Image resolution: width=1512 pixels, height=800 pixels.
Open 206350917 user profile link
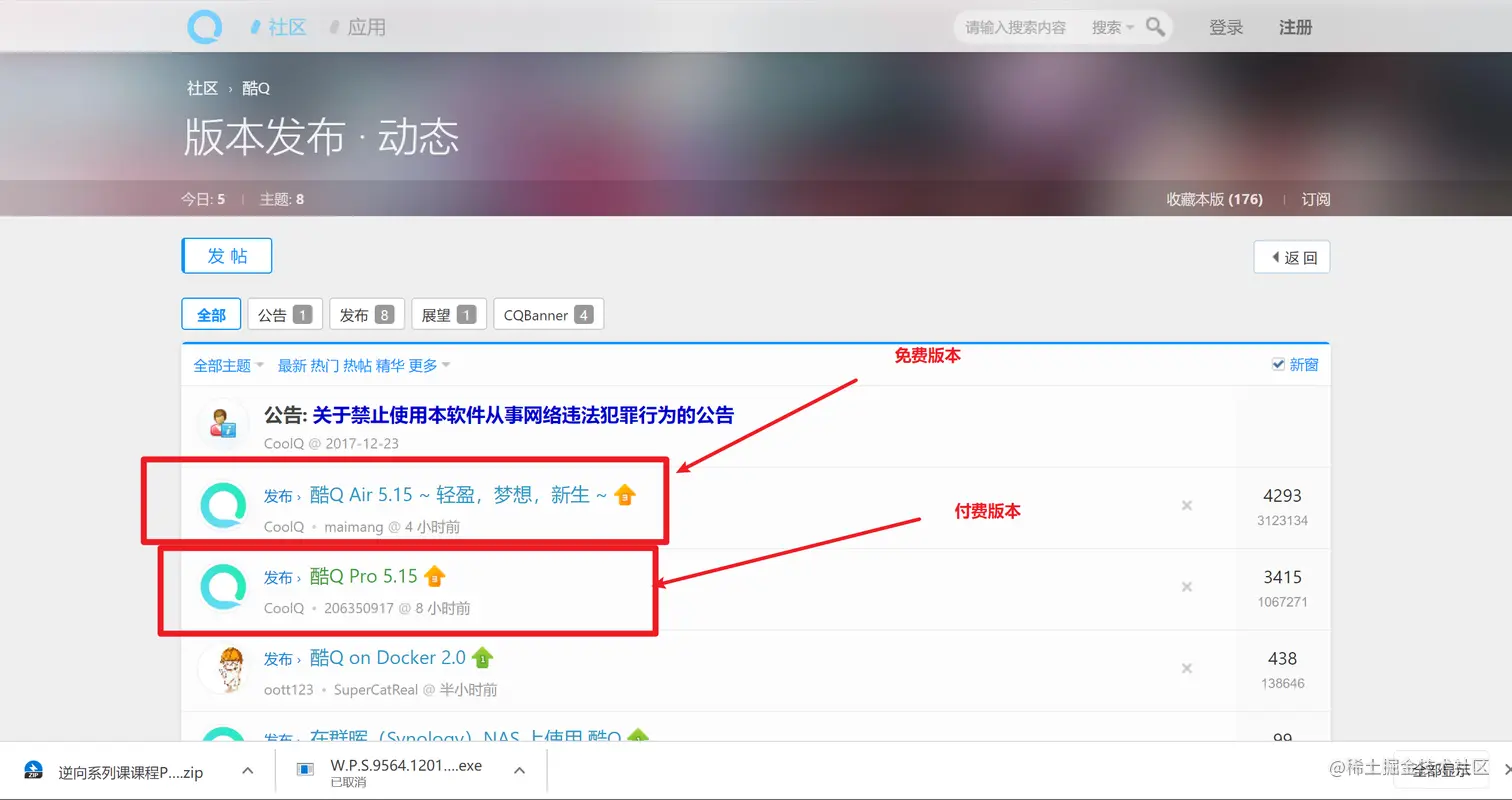point(359,608)
